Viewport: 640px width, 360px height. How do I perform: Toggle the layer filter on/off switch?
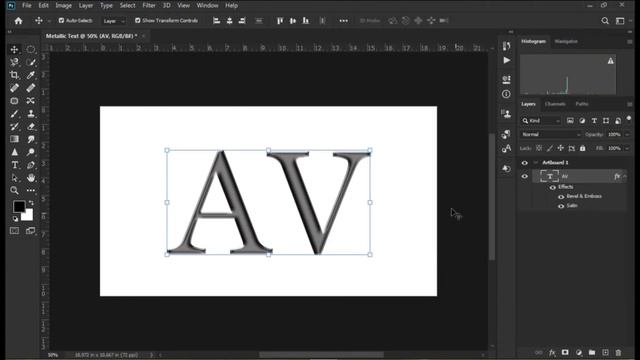coord(629,119)
